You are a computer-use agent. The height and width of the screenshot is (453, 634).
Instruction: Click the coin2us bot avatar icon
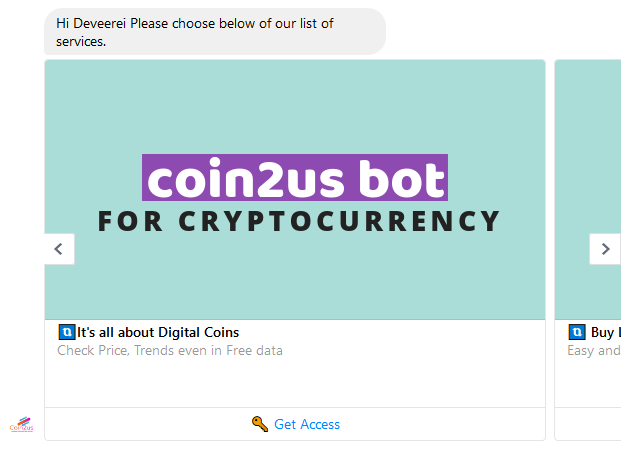coord(21,424)
